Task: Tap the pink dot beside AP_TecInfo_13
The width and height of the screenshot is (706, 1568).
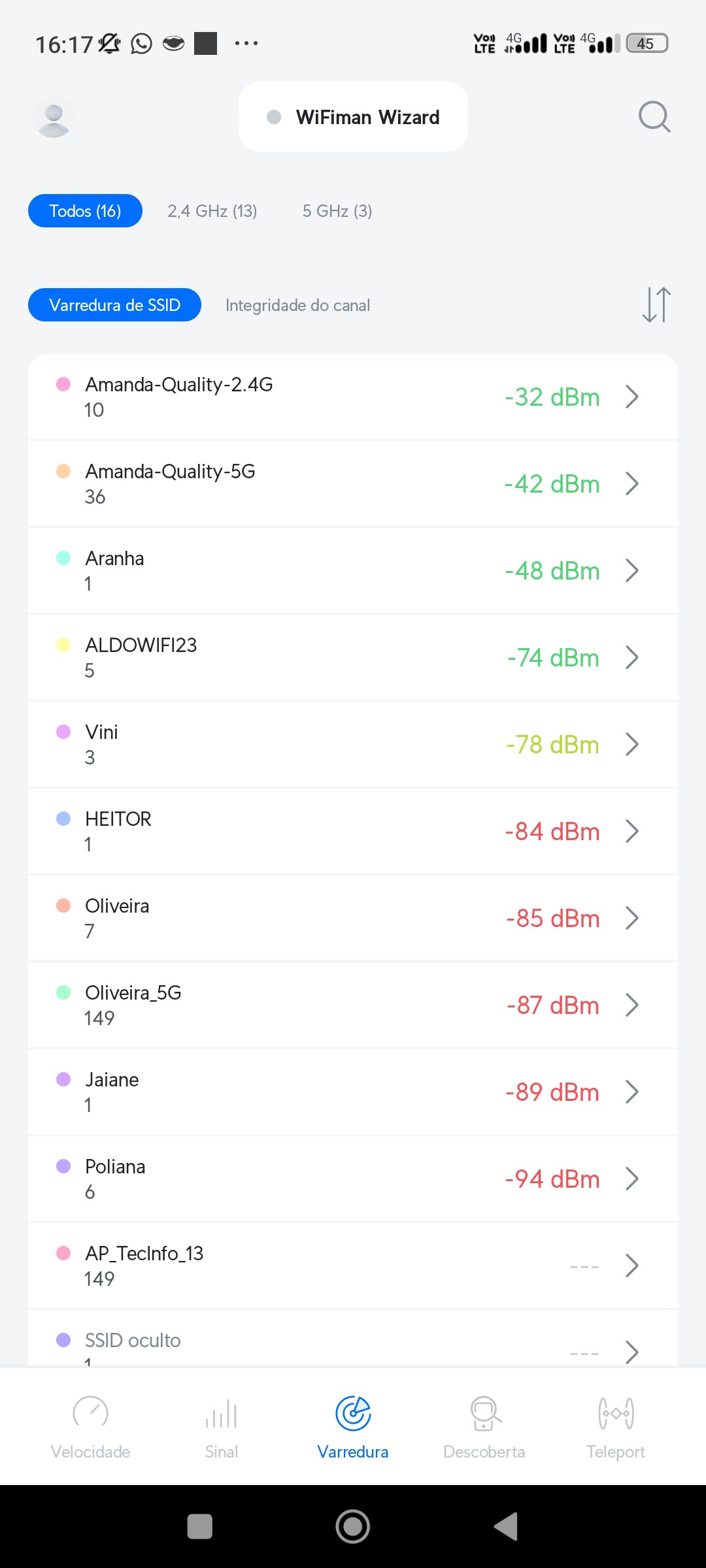Action: (x=63, y=1253)
